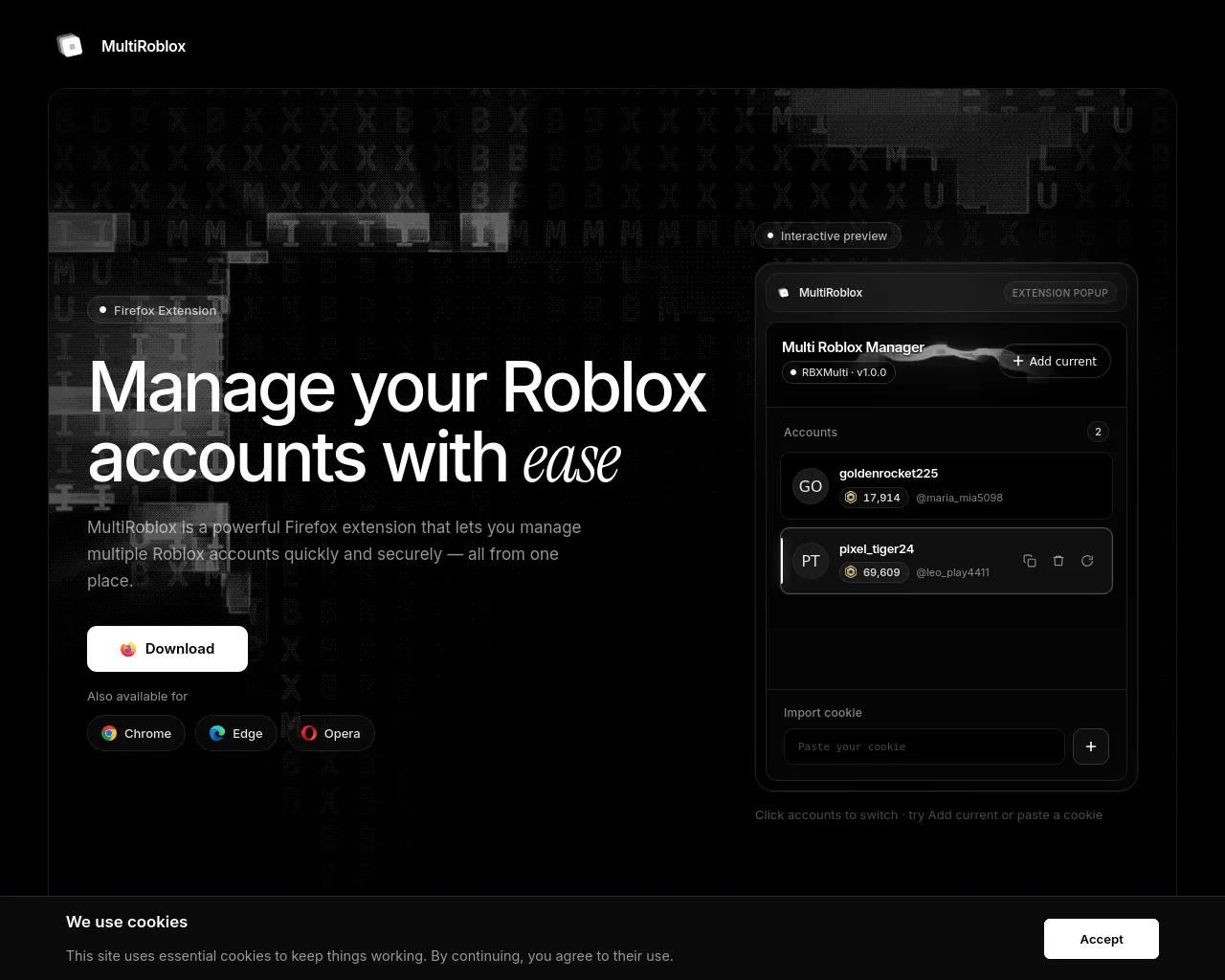Delete the pixel_tiger24 account
Screen dimensions: 1225x980
click(x=1058, y=561)
